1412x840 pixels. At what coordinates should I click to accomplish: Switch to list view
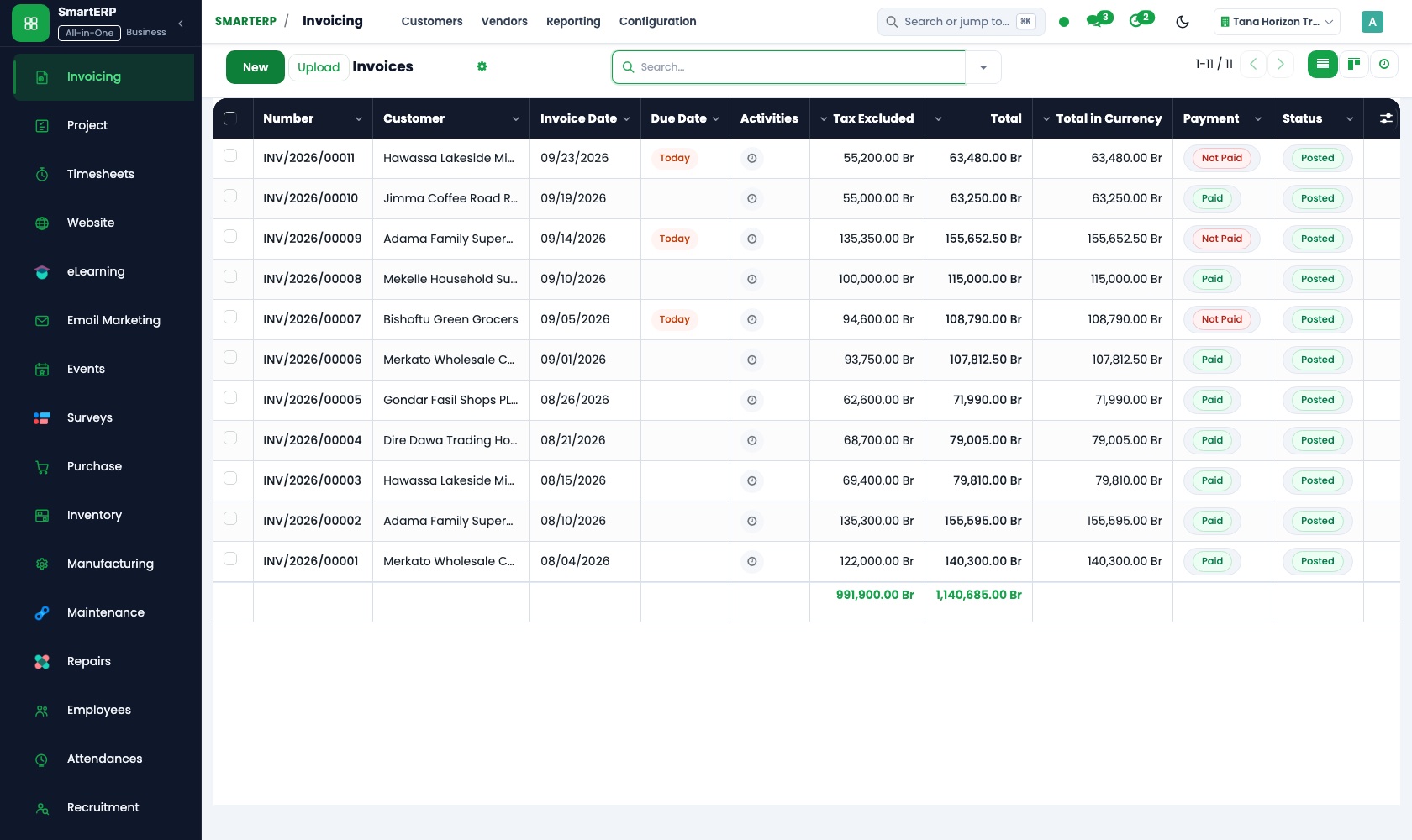click(1322, 64)
